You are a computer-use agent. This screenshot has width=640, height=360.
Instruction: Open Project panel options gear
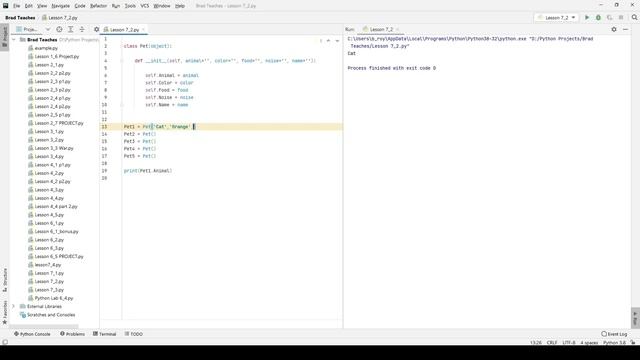pyautogui.click(x=96, y=29)
